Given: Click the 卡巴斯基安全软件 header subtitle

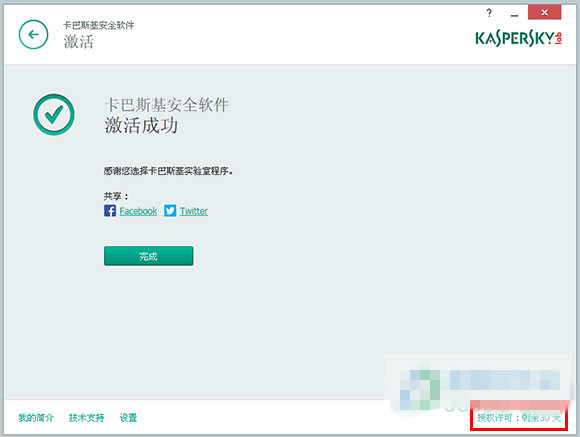Looking at the screenshot, I should point(99,25).
